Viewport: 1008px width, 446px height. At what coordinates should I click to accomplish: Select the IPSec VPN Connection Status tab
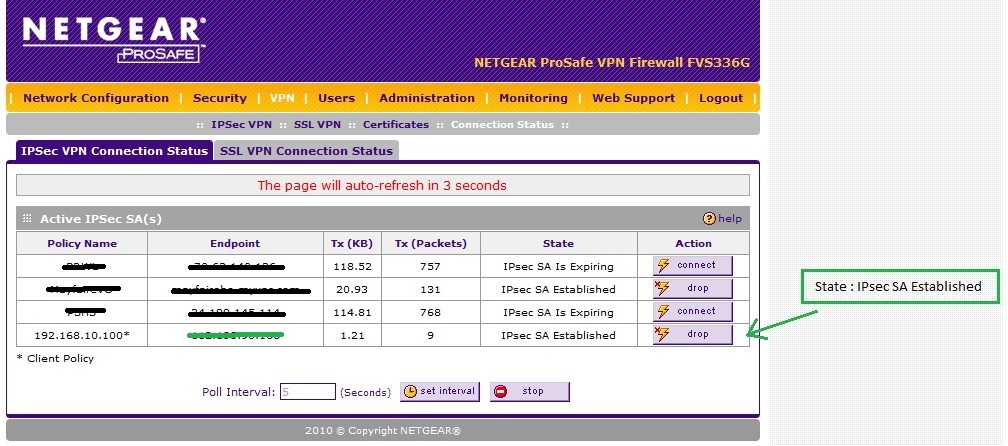[x=114, y=151]
